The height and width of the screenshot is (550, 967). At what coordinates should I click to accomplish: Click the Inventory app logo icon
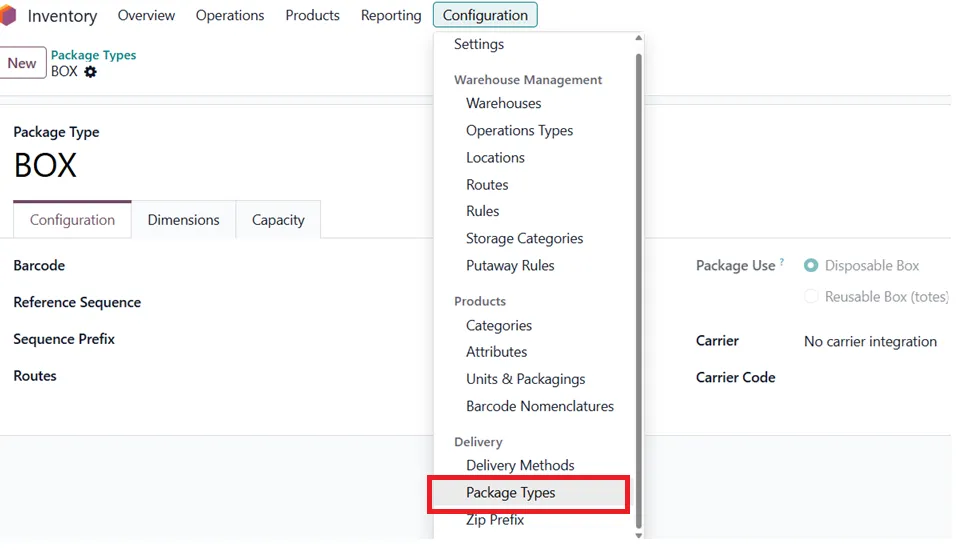coord(7,15)
